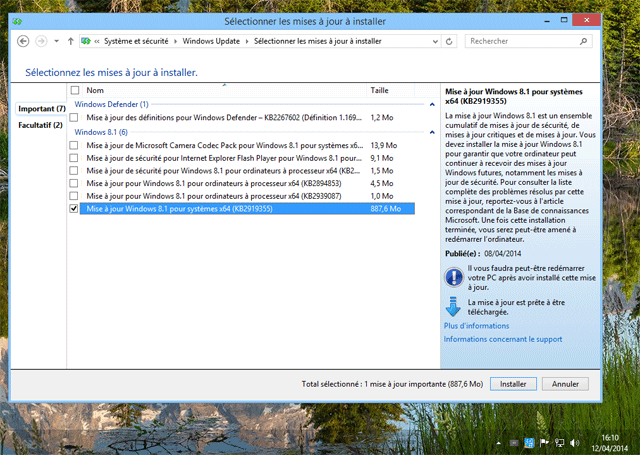Click the Back navigation arrow
The image size is (640, 455).
click(x=23, y=41)
